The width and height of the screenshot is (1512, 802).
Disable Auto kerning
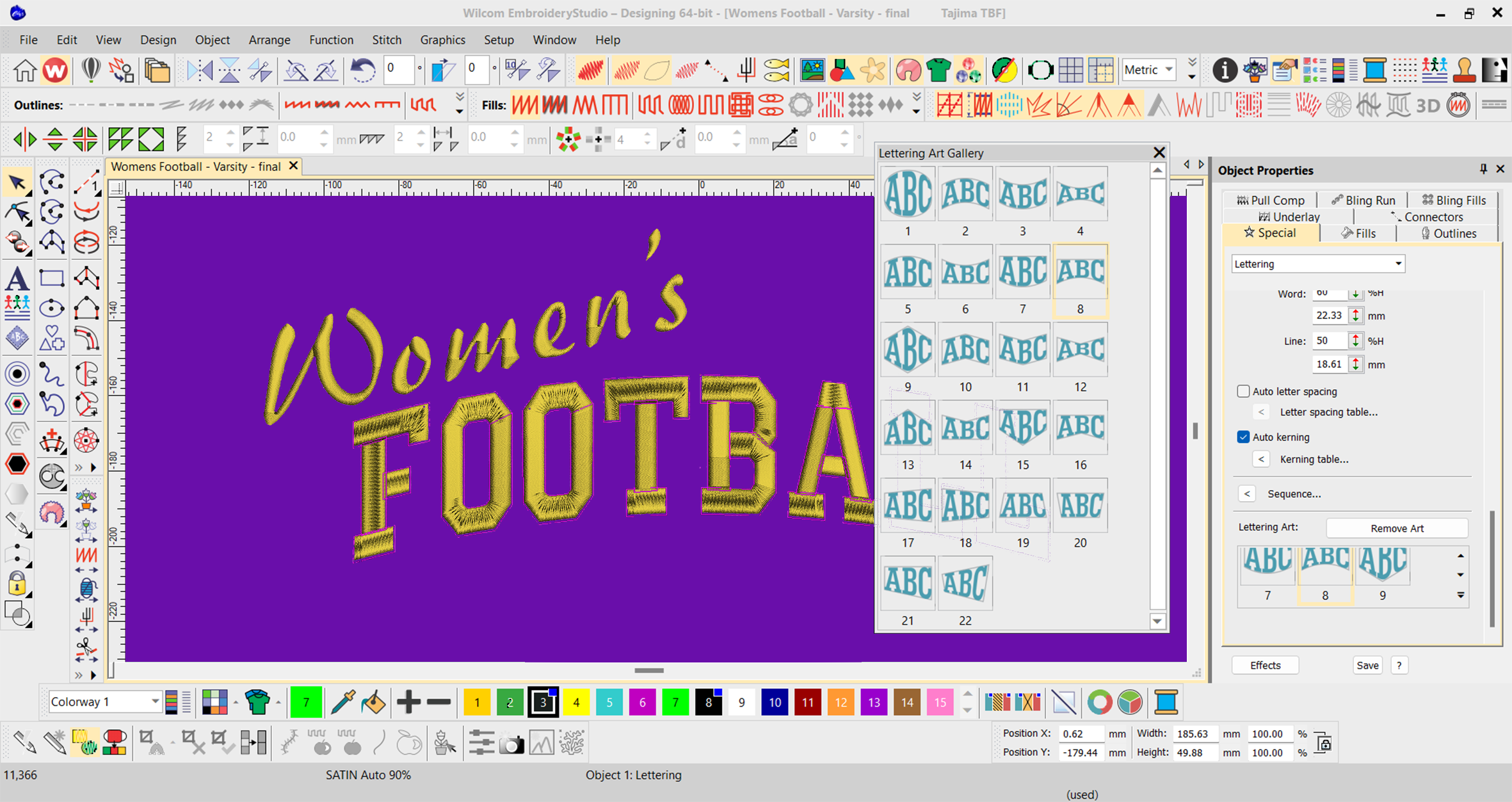[1244, 437]
